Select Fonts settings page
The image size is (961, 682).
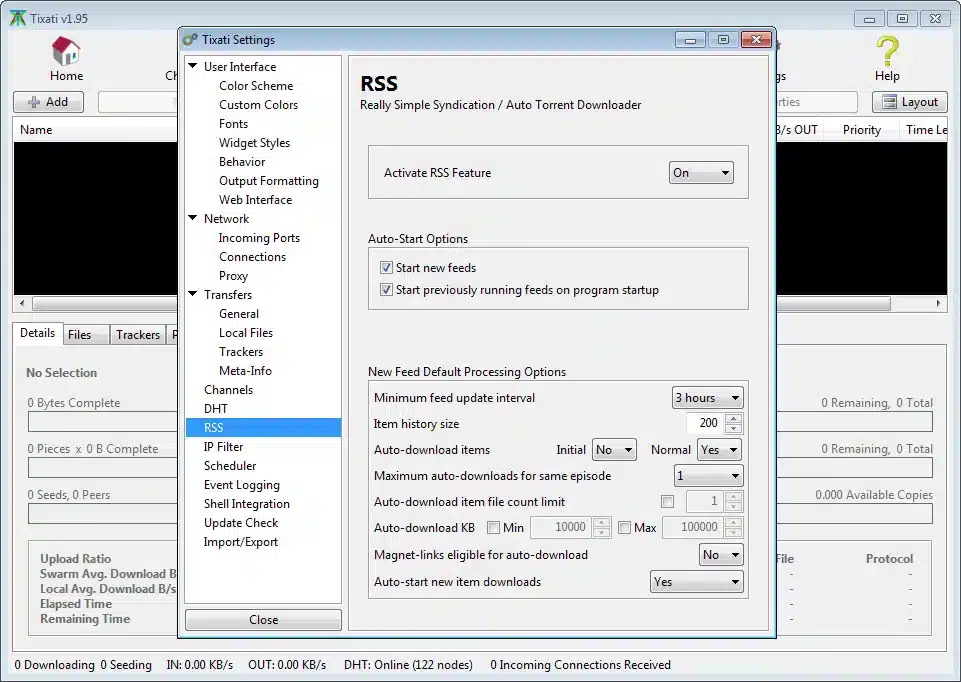[x=234, y=124]
